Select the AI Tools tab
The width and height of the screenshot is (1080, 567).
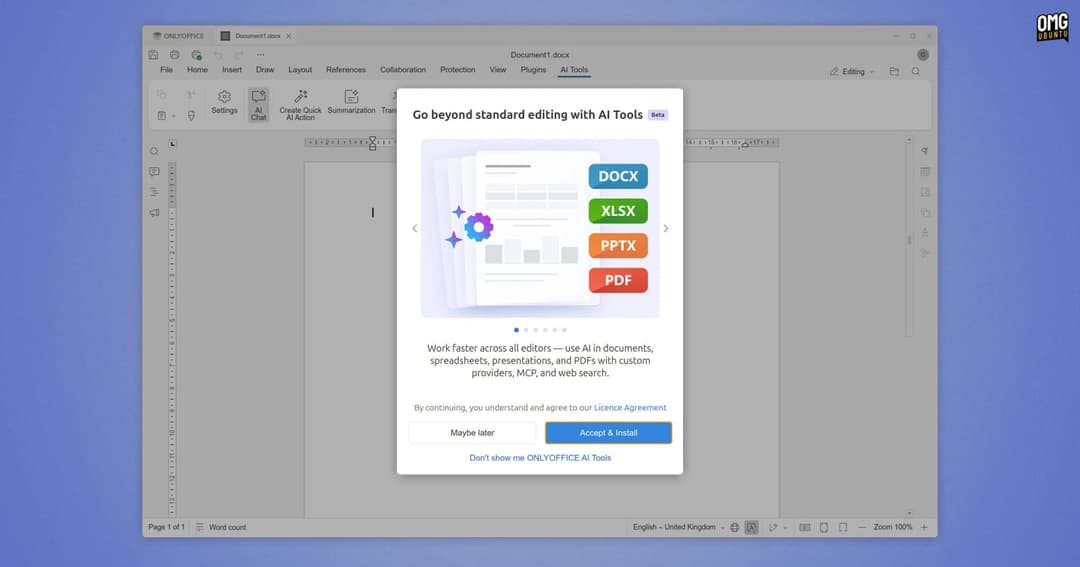574,70
